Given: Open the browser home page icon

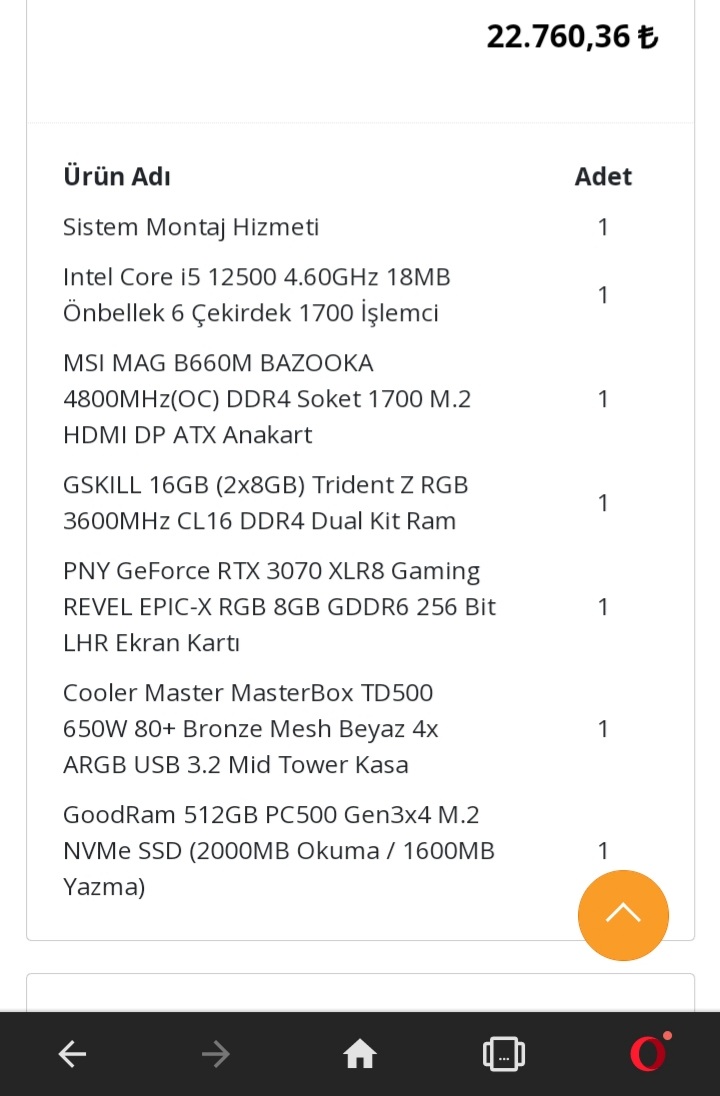Looking at the screenshot, I should [x=360, y=1054].
